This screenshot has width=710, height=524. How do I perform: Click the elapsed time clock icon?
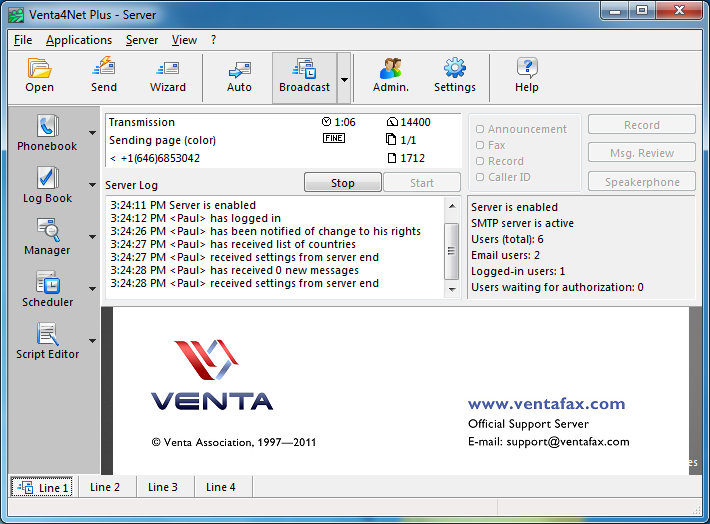click(326, 121)
